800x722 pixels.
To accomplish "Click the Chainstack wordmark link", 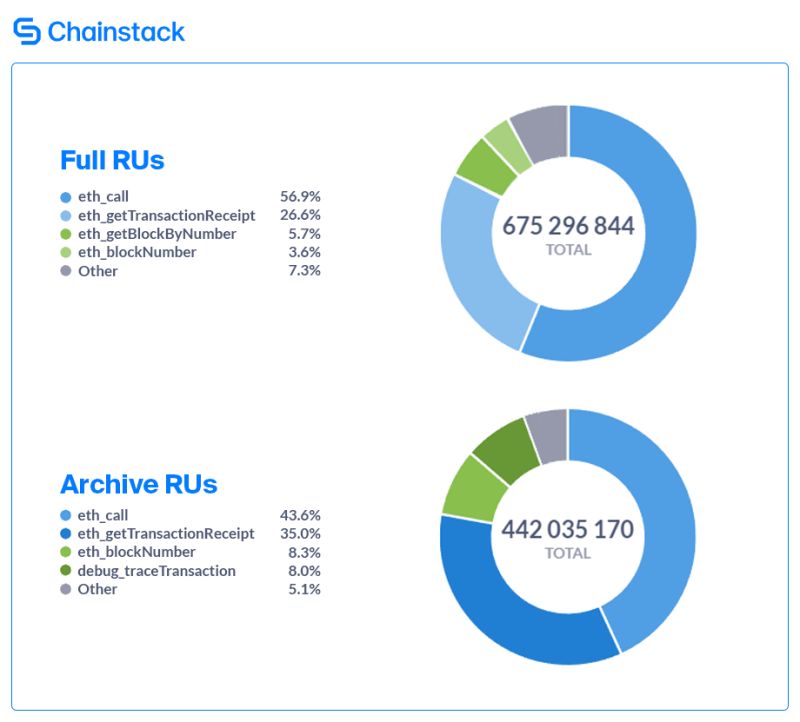I will [x=116, y=31].
